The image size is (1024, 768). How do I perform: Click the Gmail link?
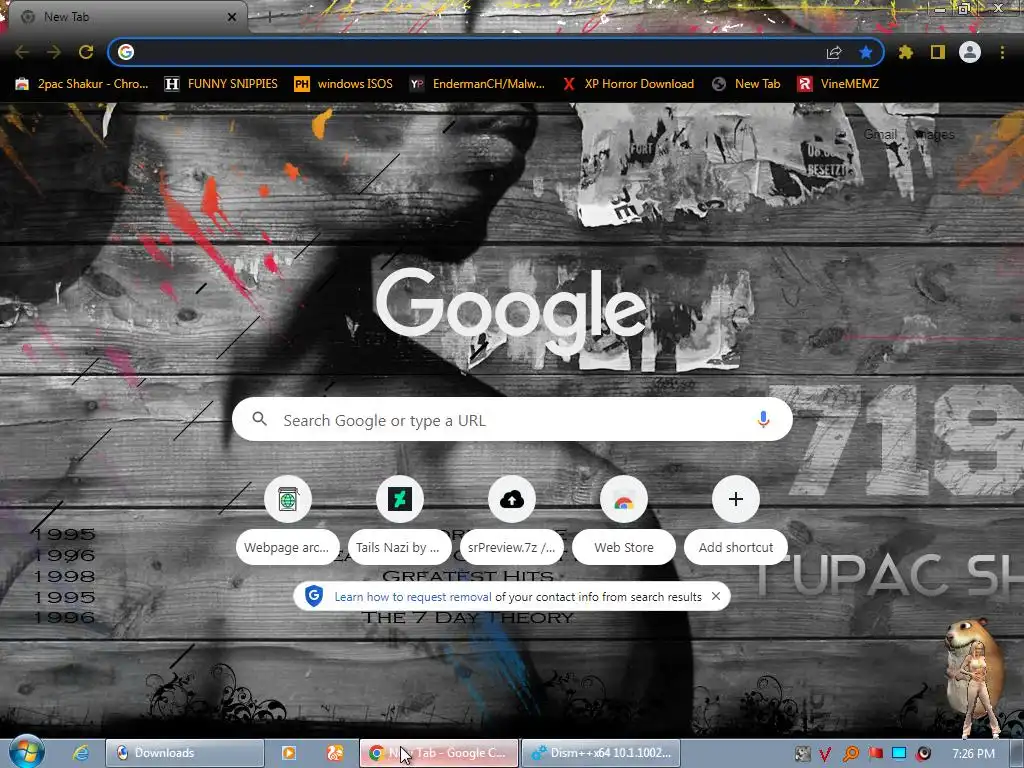click(x=880, y=135)
